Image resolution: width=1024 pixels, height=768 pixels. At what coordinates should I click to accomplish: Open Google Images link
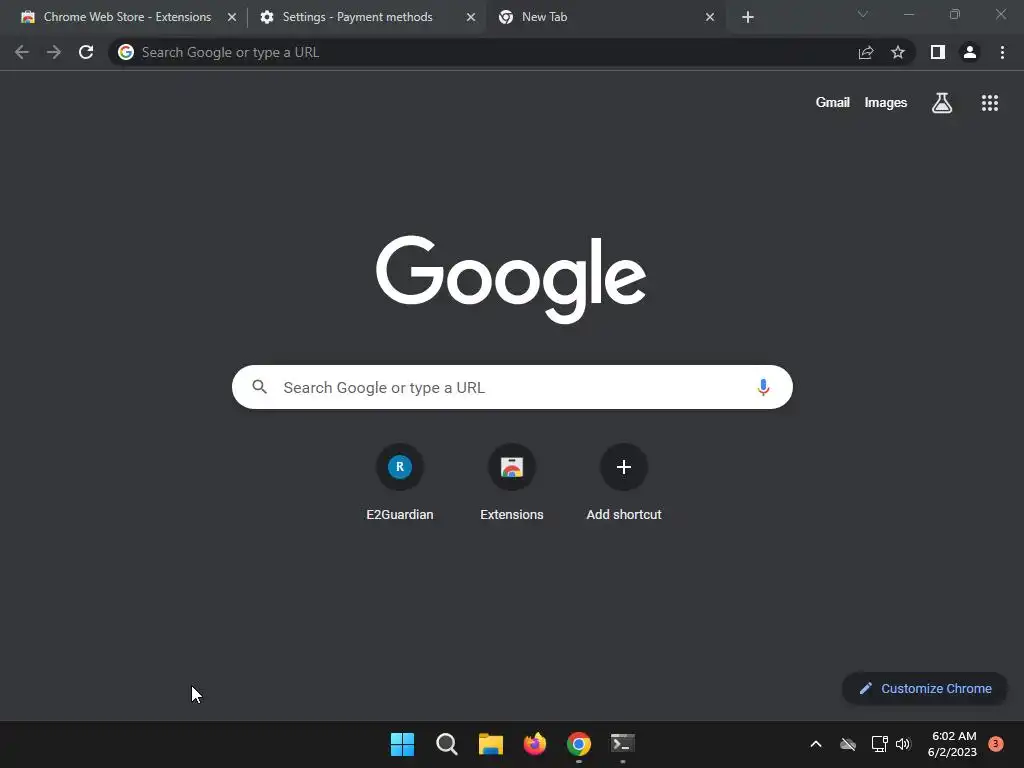886,103
